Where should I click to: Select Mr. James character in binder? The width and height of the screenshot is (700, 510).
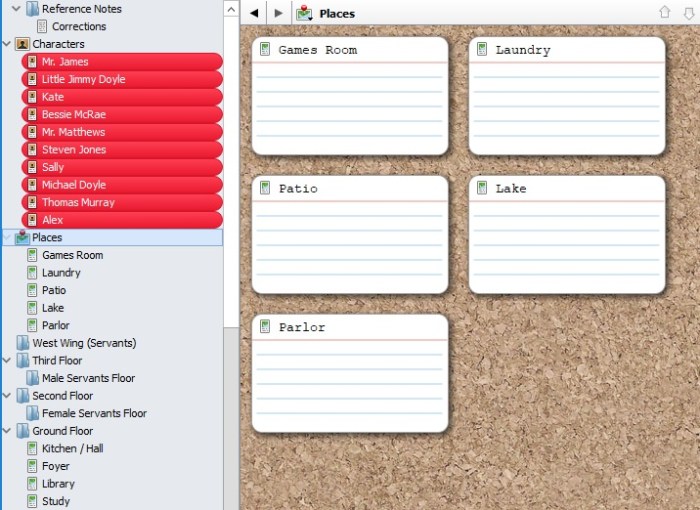coord(65,62)
